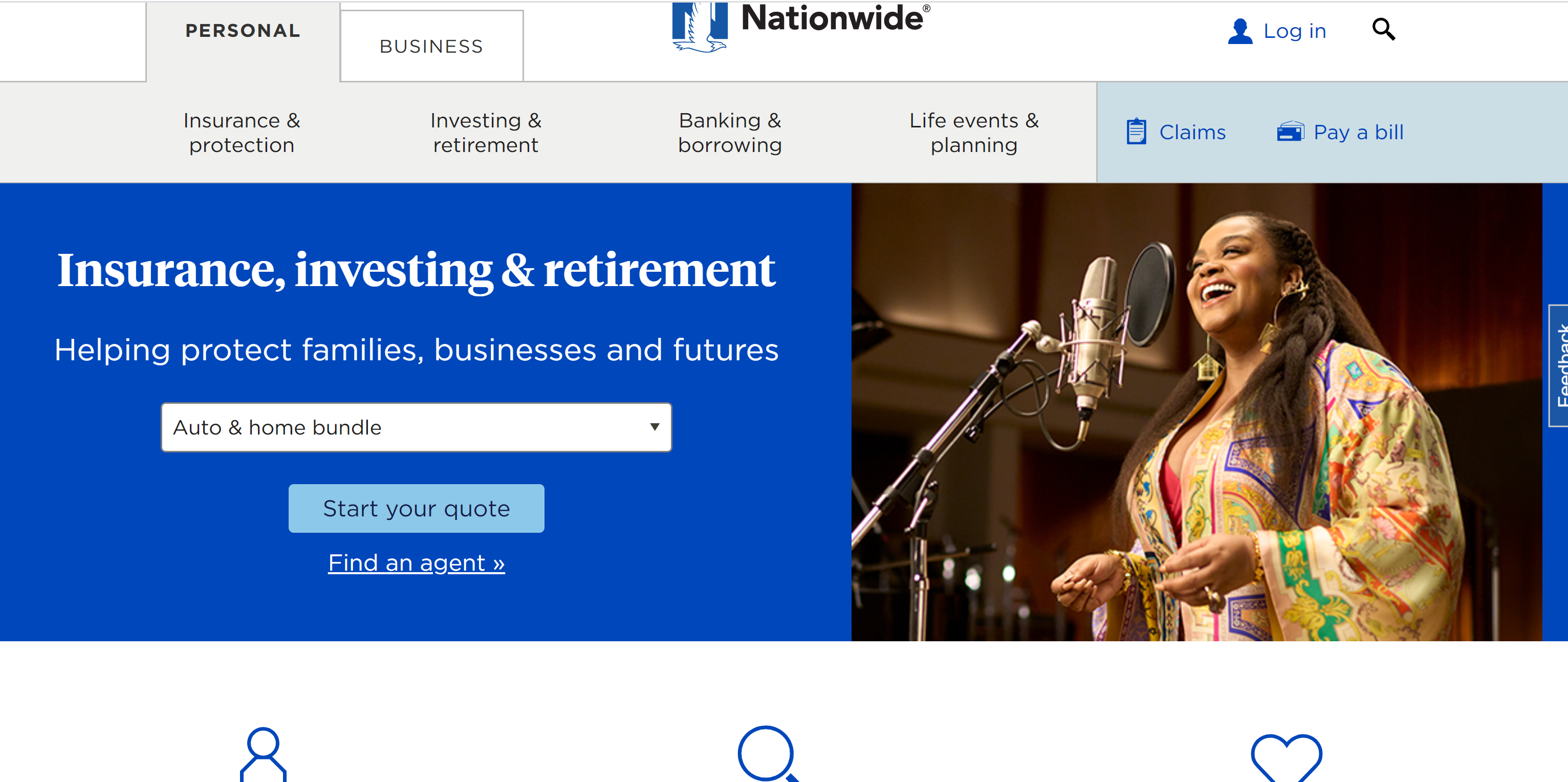The image size is (1568, 782).
Task: Open the search magnifier icon
Action: click(1383, 29)
